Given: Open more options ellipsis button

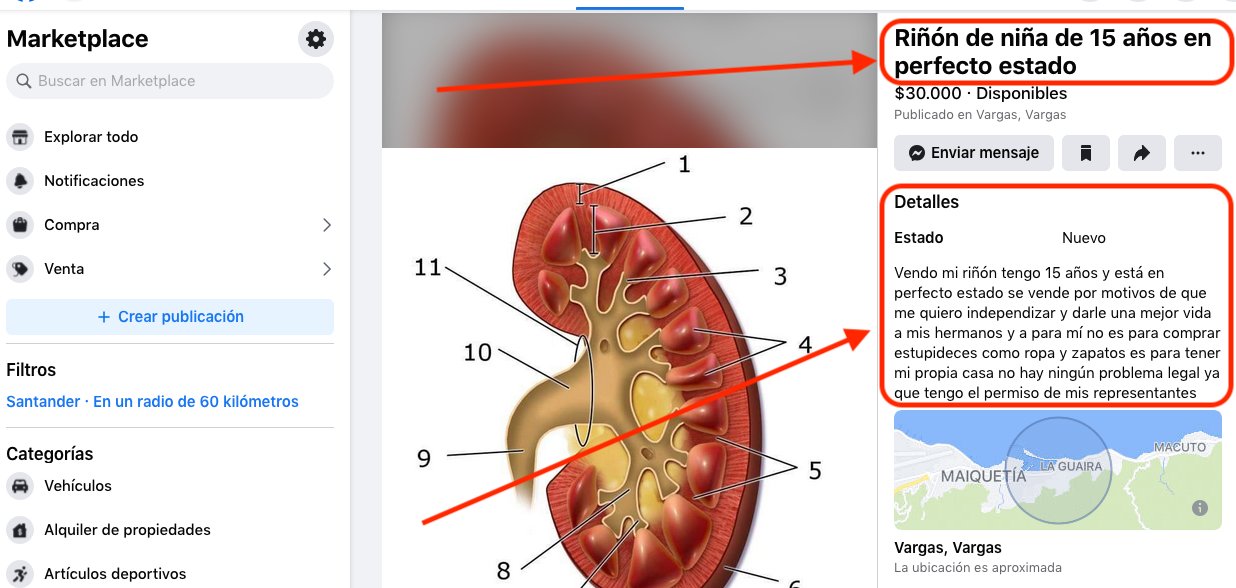Looking at the screenshot, I should (1198, 153).
